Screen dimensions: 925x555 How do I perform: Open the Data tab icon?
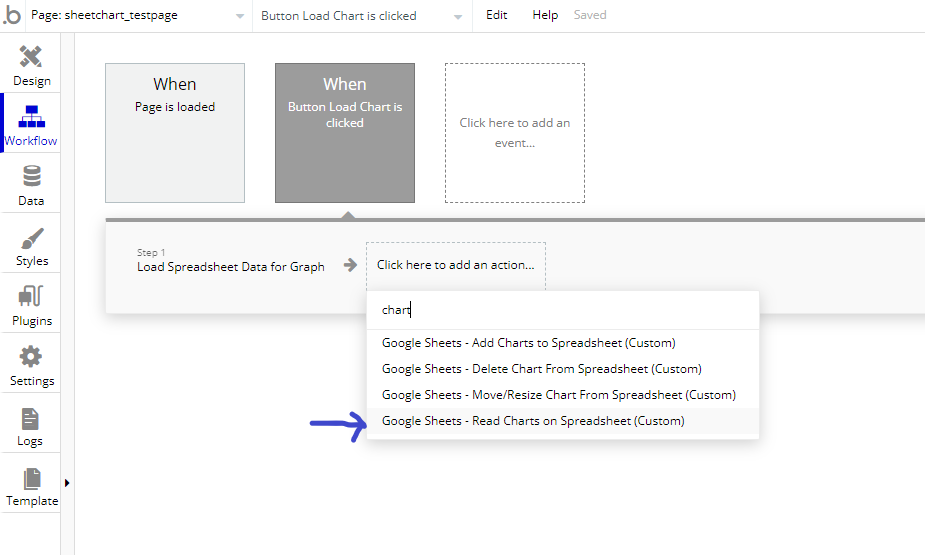point(31,176)
